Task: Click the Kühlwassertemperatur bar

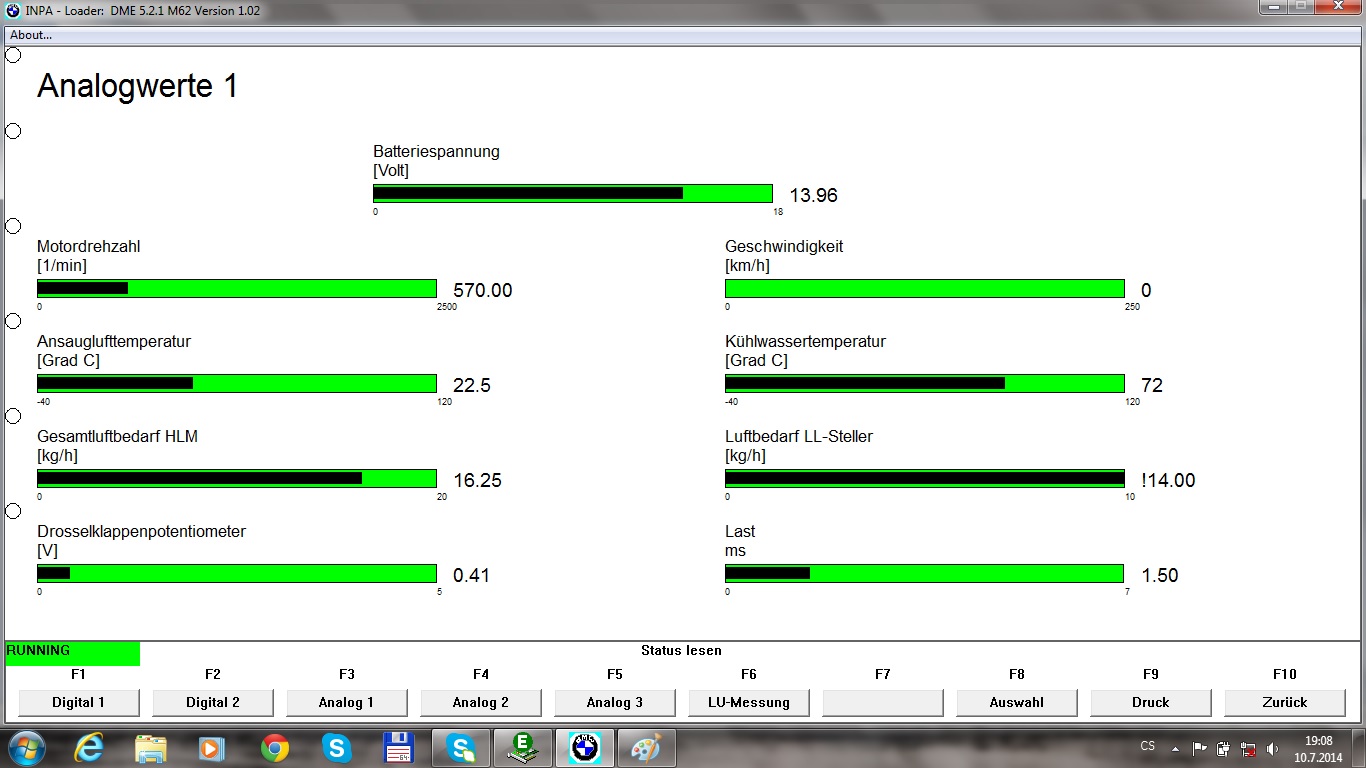Action: click(925, 384)
